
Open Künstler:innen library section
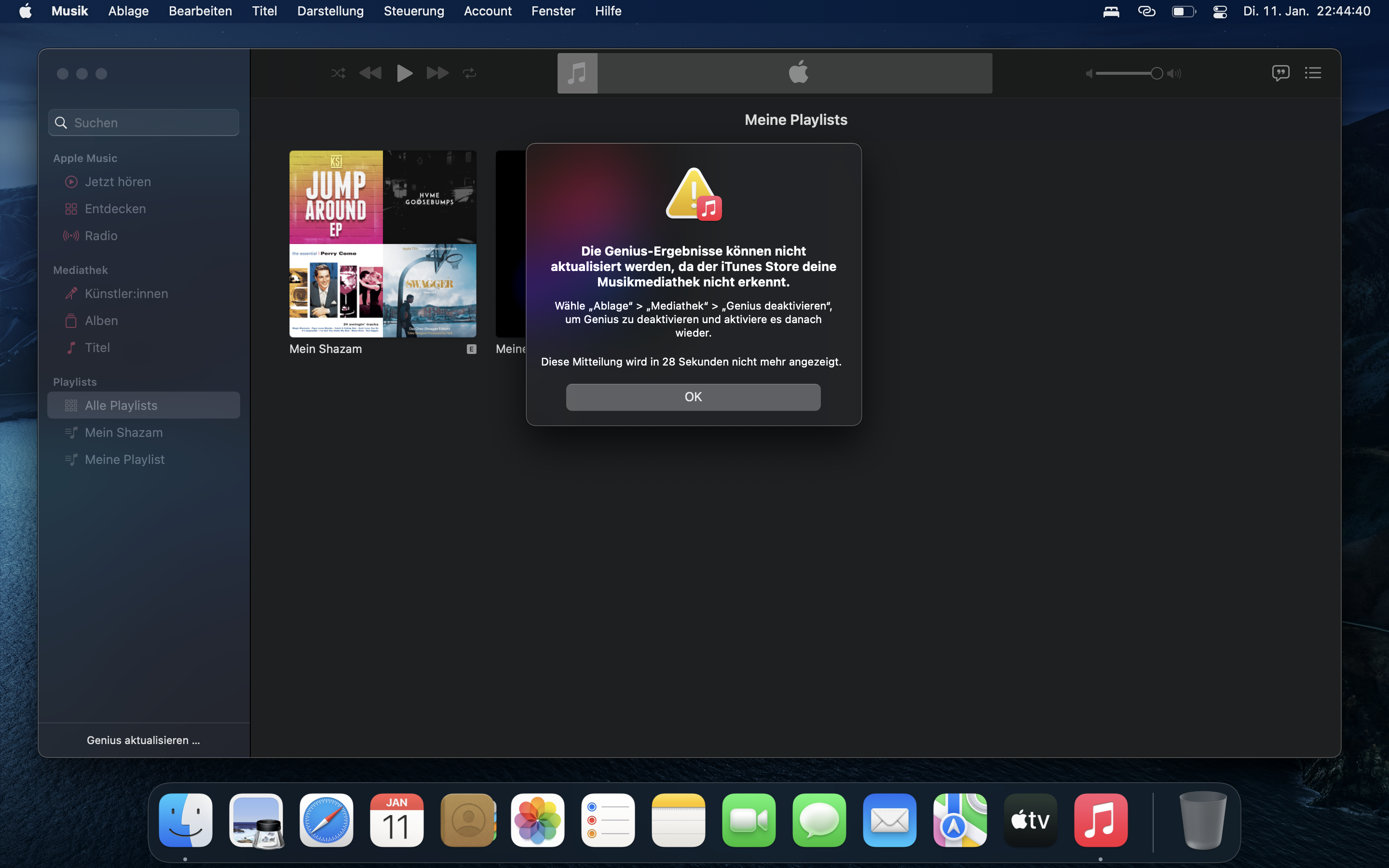[x=126, y=294]
